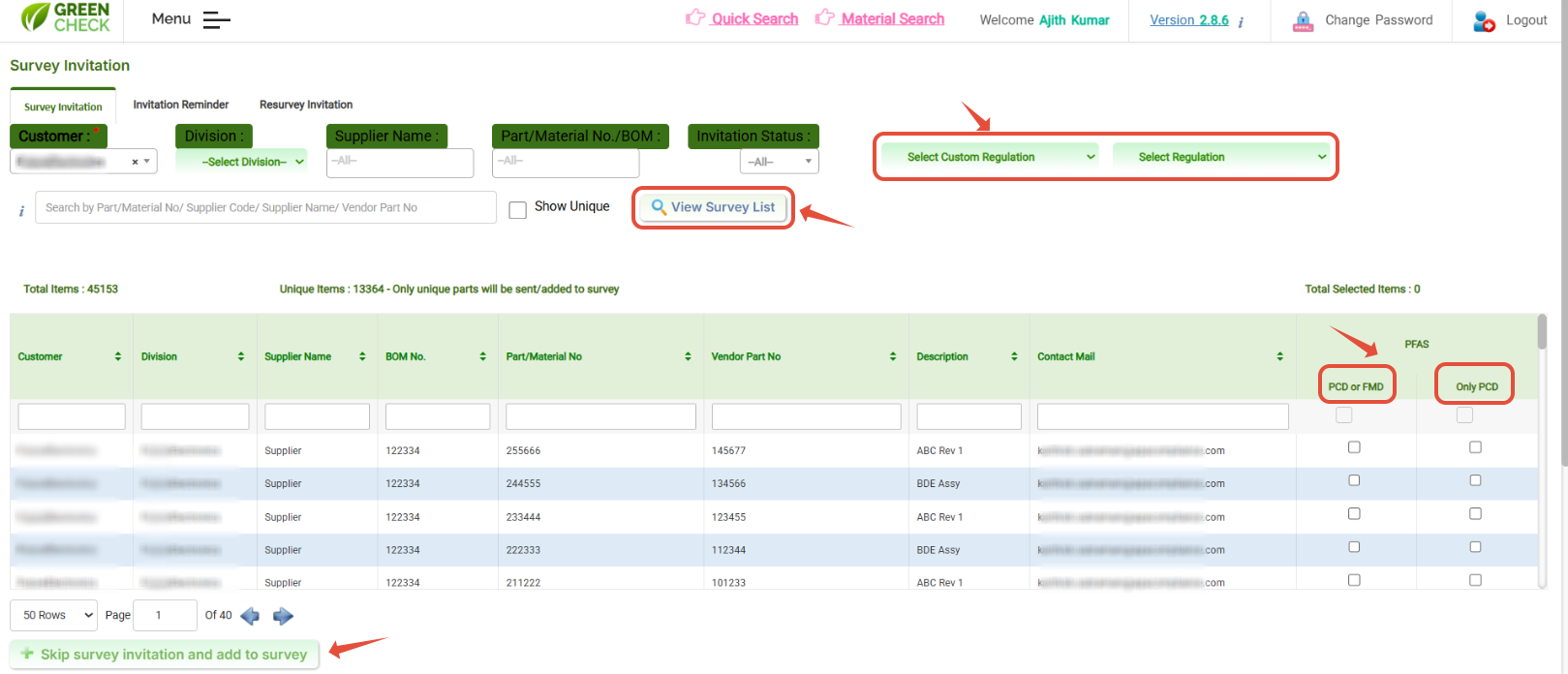This screenshot has height=674, width=1568.
Task: Sort by Description column
Action: (1014, 356)
